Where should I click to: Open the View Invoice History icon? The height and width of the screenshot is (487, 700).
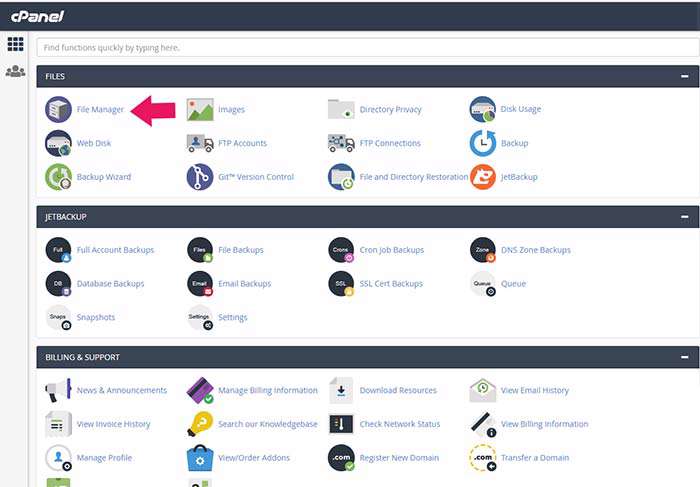pos(58,424)
